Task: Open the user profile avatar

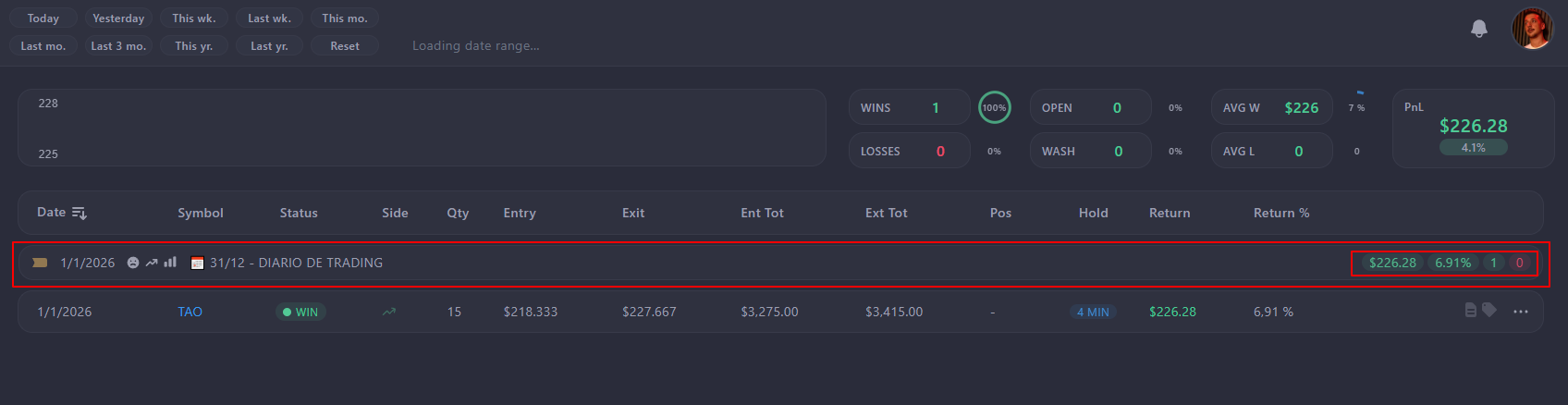Action: click(1532, 29)
